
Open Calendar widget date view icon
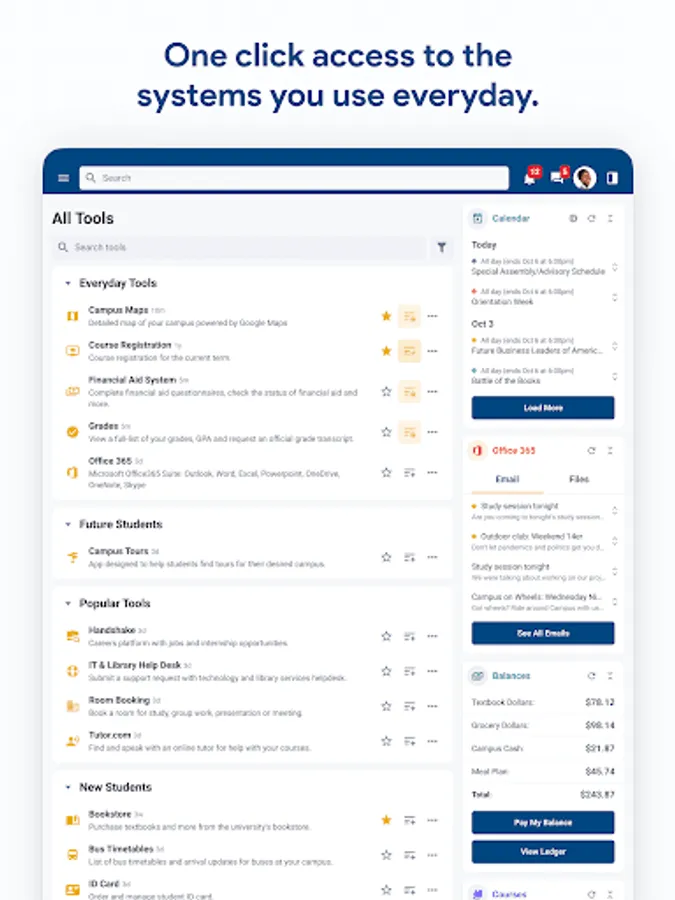tap(573, 218)
